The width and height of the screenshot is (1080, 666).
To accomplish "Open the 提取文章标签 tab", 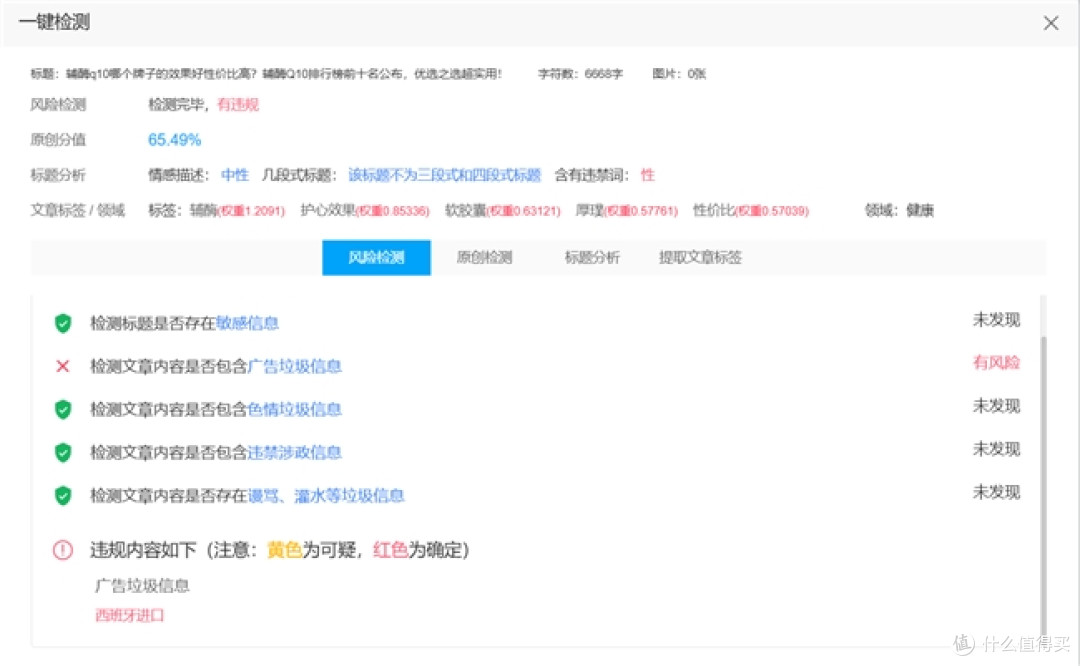I will [x=700, y=258].
